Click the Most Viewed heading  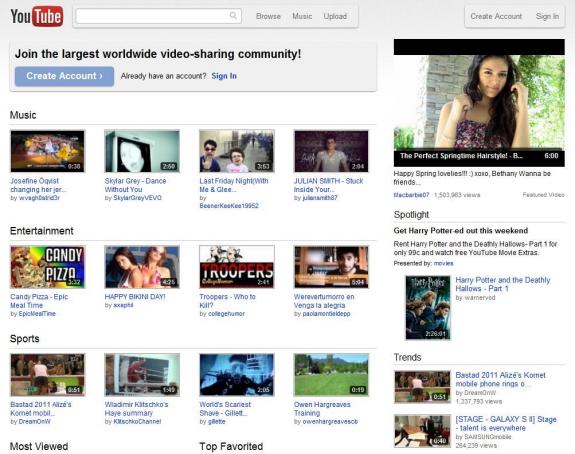point(39,446)
